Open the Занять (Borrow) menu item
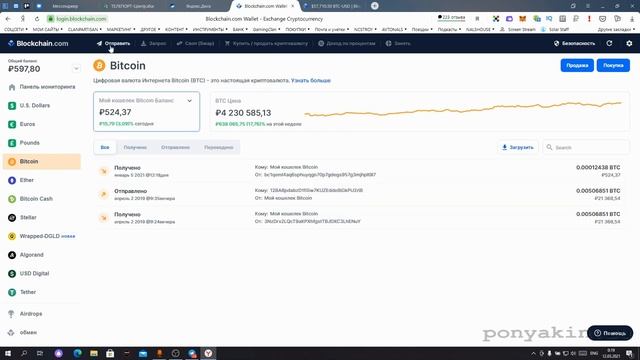Image resolution: width=640 pixels, height=360 pixels. (398, 43)
